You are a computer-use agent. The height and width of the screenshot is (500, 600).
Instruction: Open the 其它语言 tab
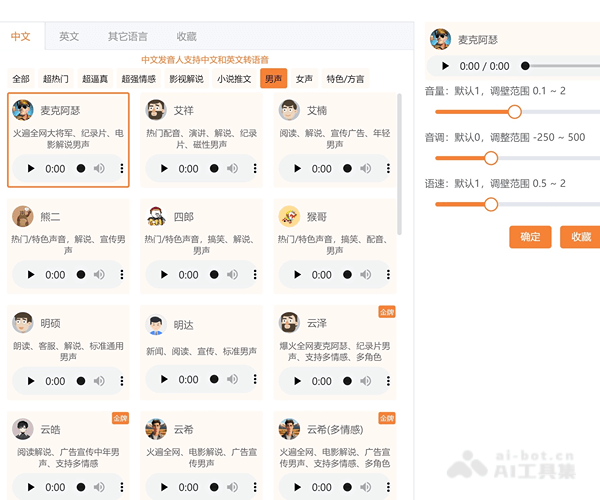pos(128,36)
